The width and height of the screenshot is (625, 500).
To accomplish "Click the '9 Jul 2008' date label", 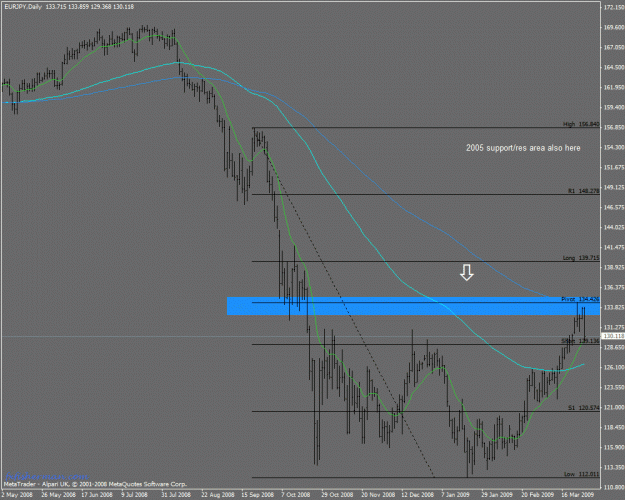I will pos(134,495).
